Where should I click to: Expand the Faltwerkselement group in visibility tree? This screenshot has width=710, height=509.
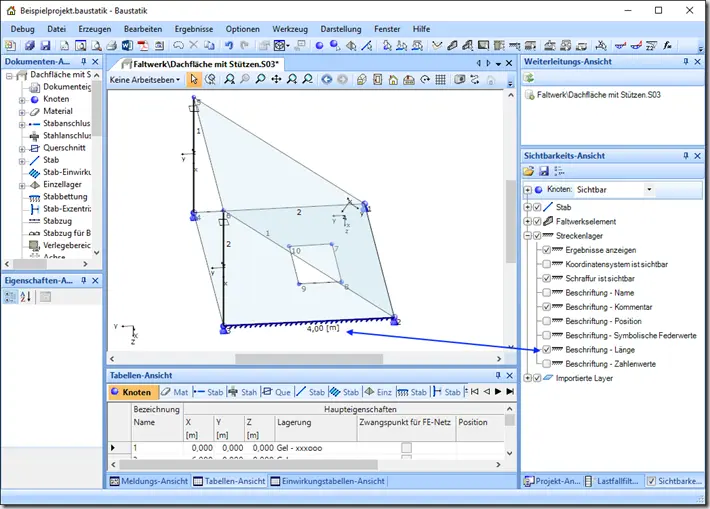tap(528, 221)
